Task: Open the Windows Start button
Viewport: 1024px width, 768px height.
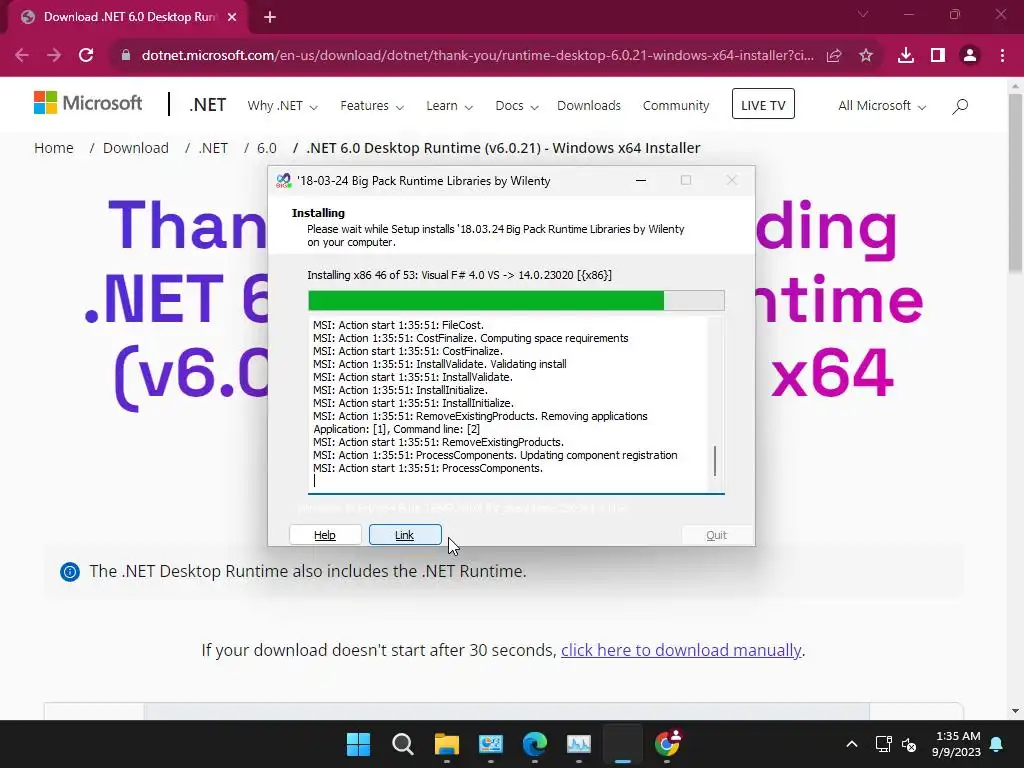Action: click(x=359, y=744)
